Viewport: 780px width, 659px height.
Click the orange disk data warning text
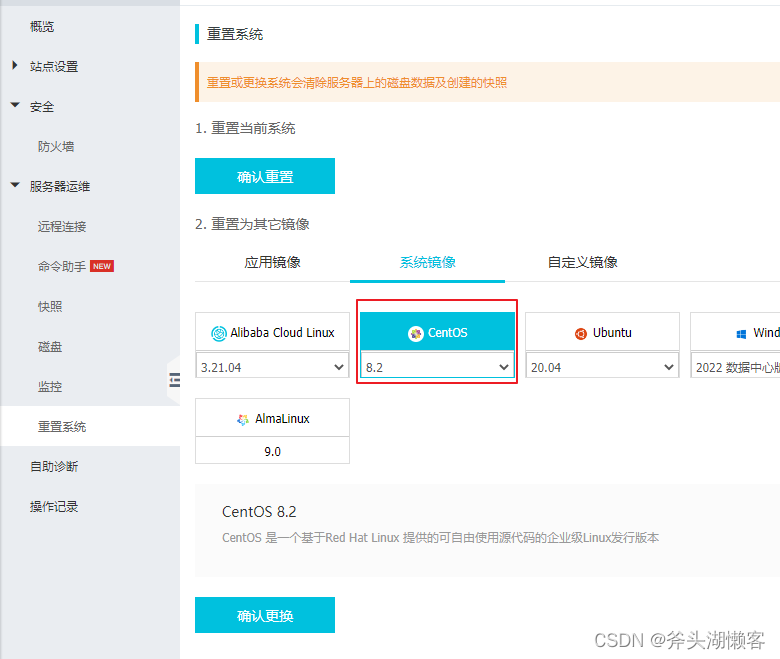(357, 83)
